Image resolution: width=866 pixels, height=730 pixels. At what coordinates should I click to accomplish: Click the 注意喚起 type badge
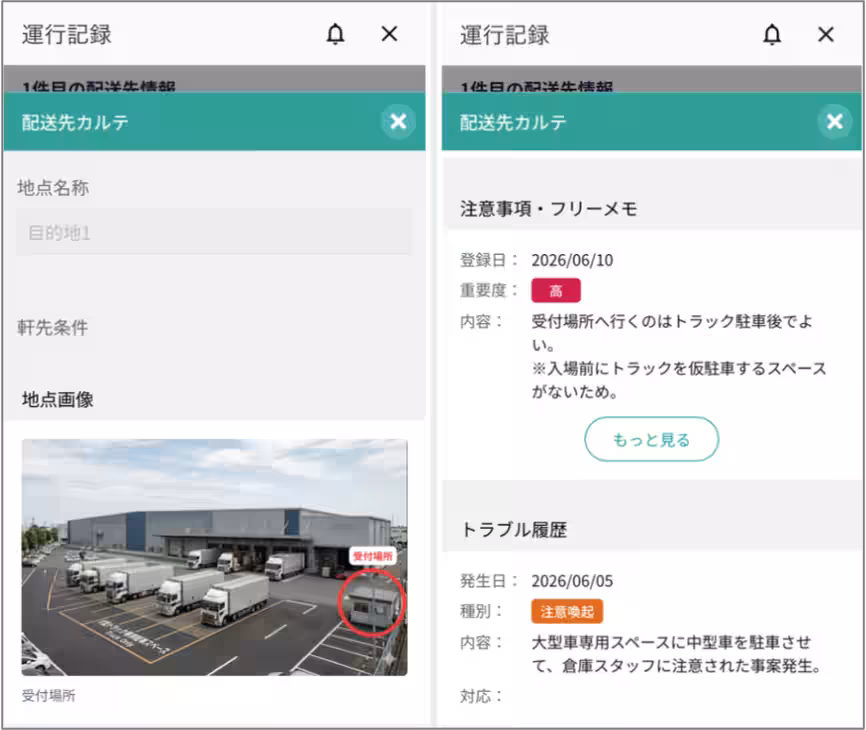coord(567,611)
